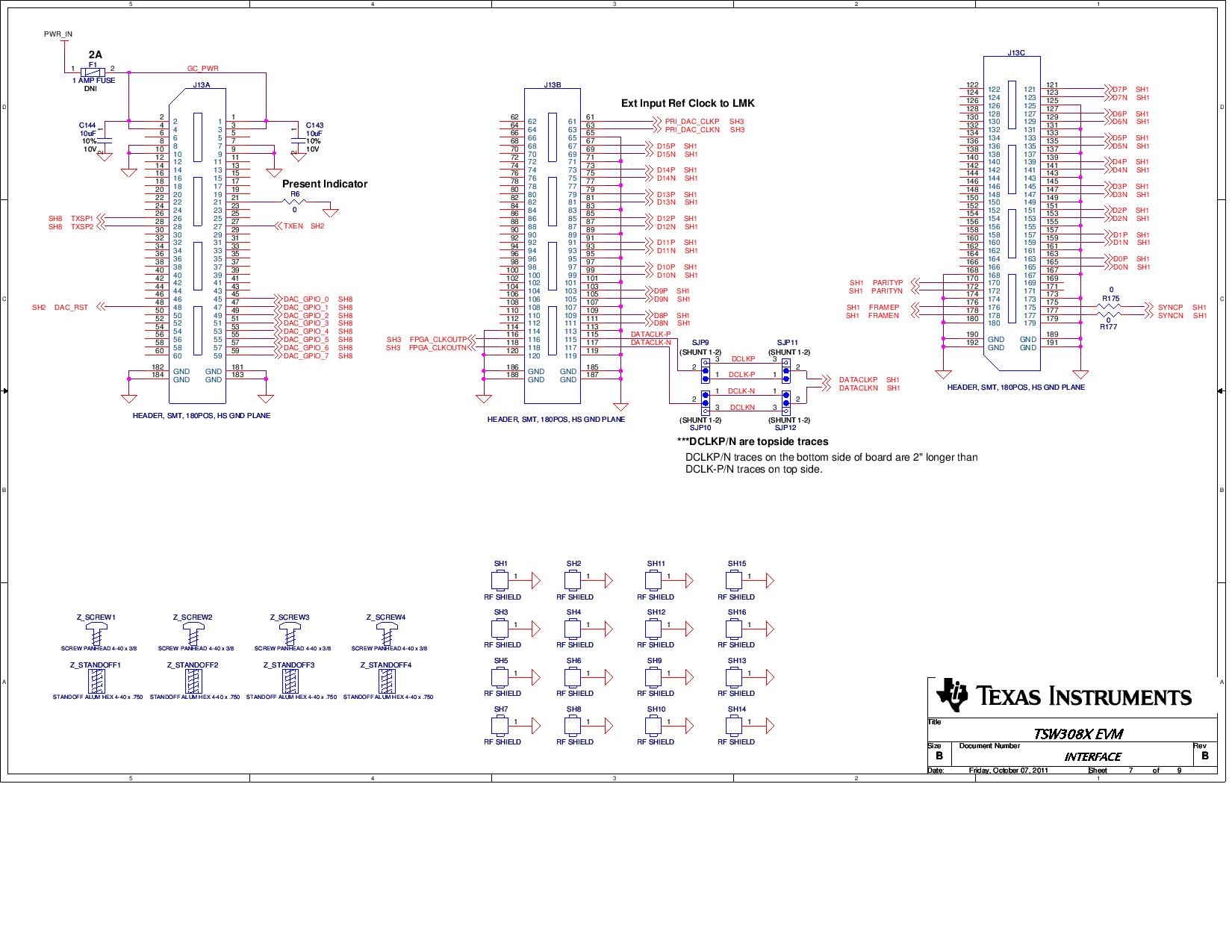
Task: Click the "Ext Input Ref Clock to LMK" heading
Action: pyautogui.click(x=688, y=103)
